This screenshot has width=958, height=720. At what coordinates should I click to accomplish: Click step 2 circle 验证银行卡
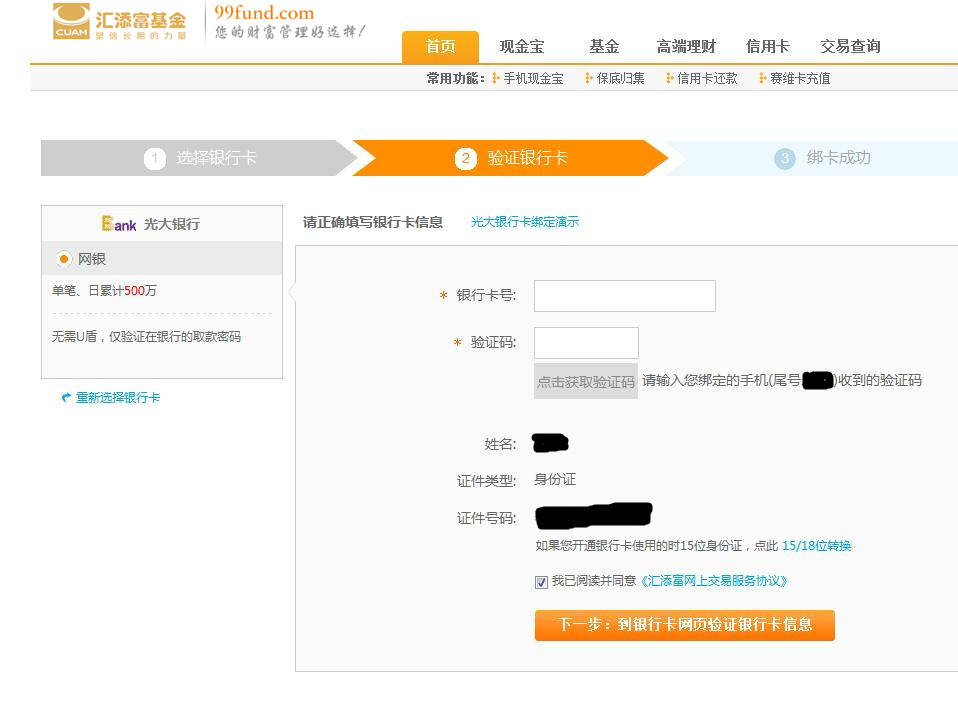click(x=465, y=158)
